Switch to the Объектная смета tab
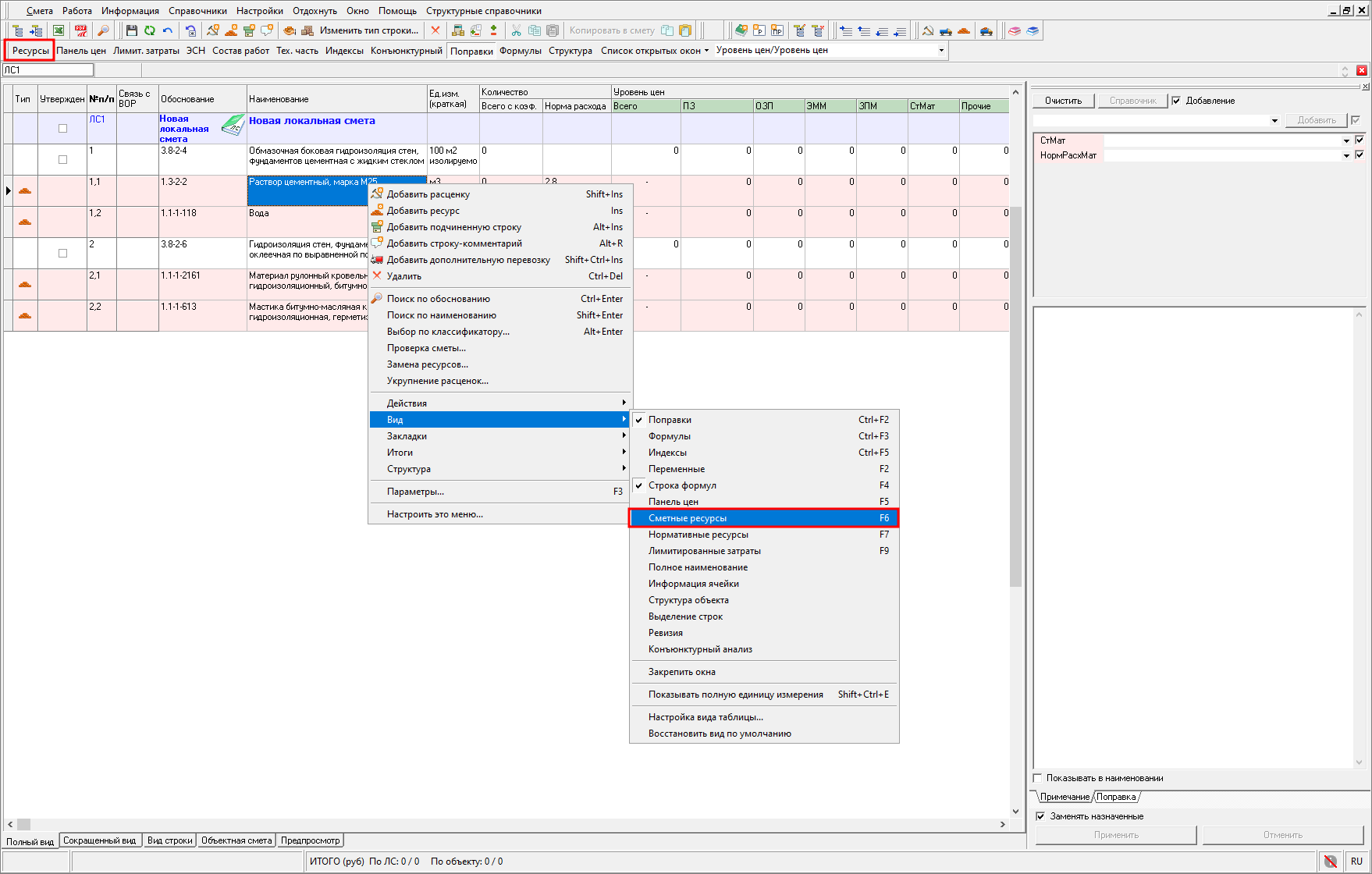Image resolution: width=1372 pixels, height=874 pixels. tap(236, 840)
